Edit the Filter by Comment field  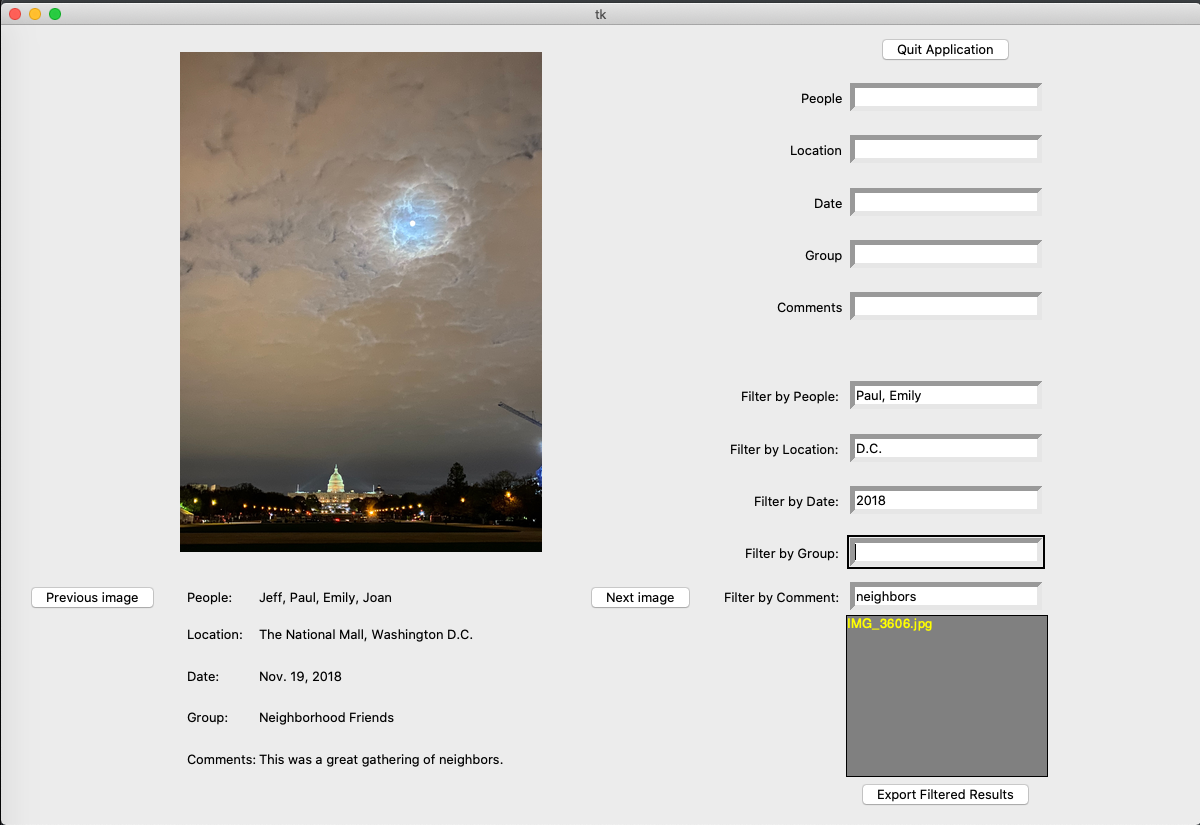coord(946,596)
